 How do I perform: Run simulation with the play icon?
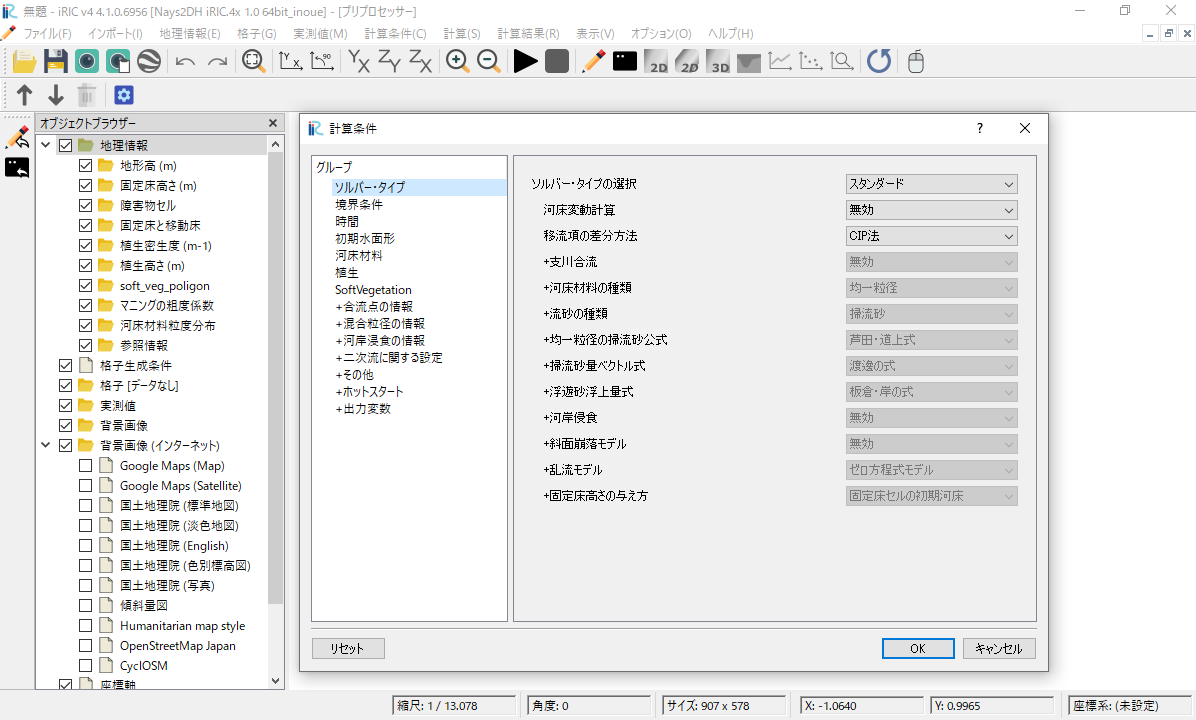point(526,61)
